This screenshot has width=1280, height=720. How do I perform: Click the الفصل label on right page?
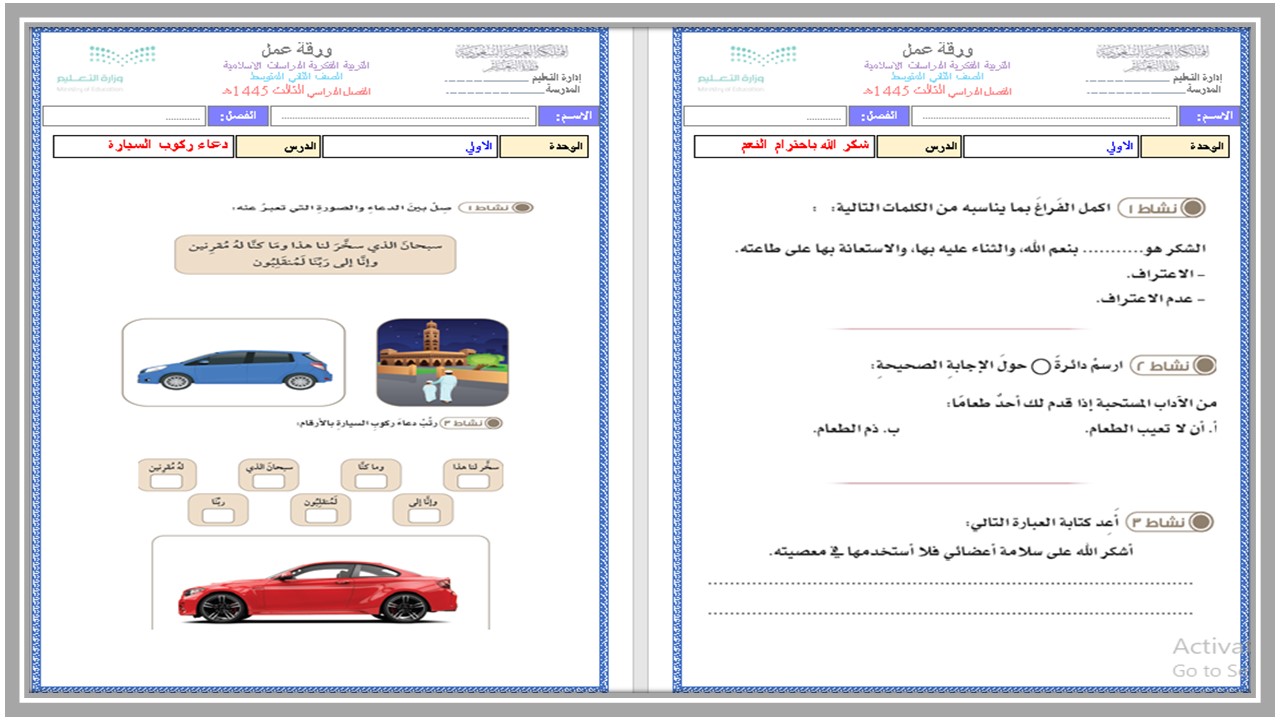coord(880,116)
